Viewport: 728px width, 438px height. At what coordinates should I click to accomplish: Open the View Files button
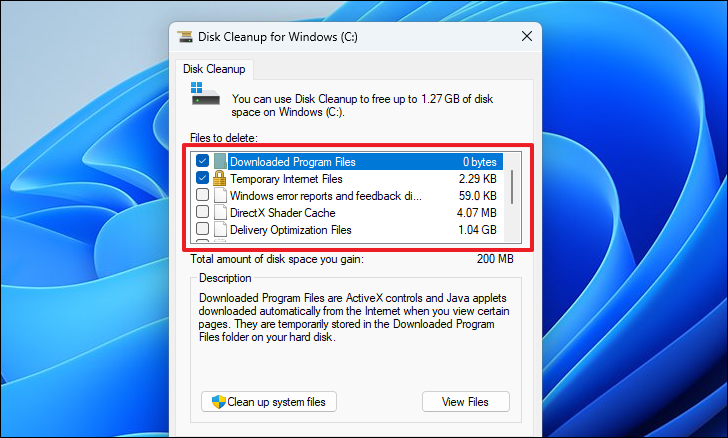click(466, 402)
